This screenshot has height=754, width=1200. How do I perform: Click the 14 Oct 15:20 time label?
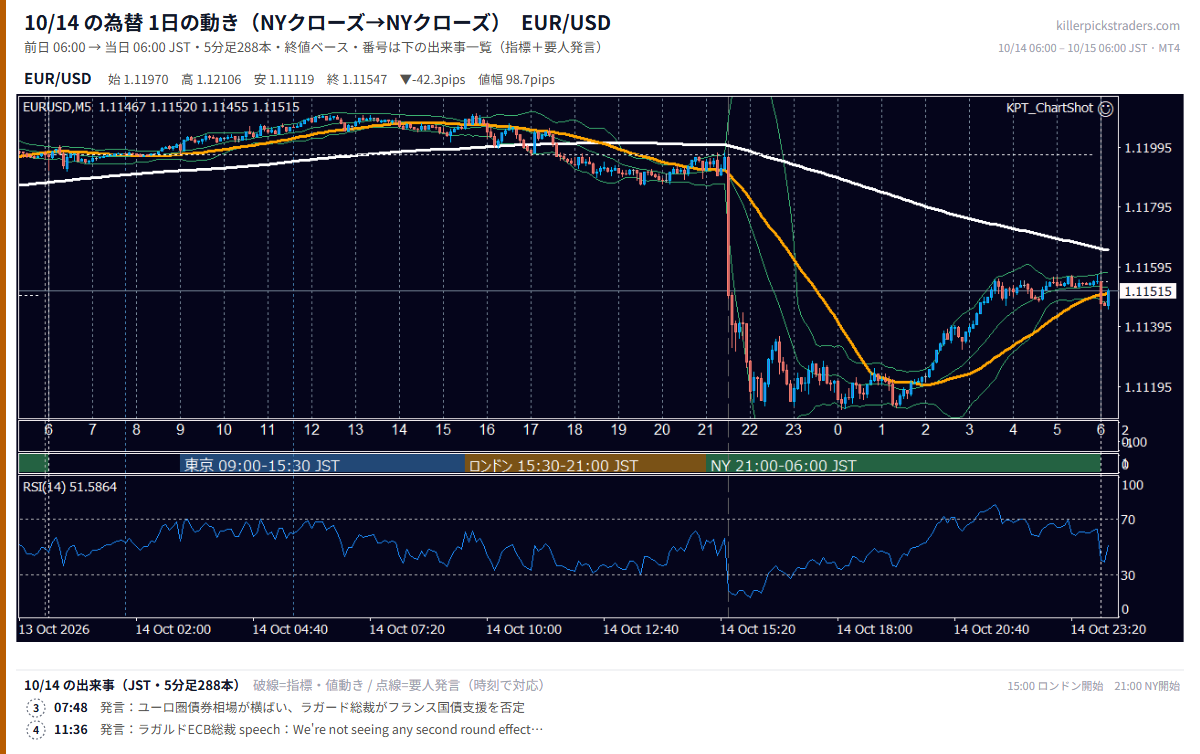pos(758,630)
